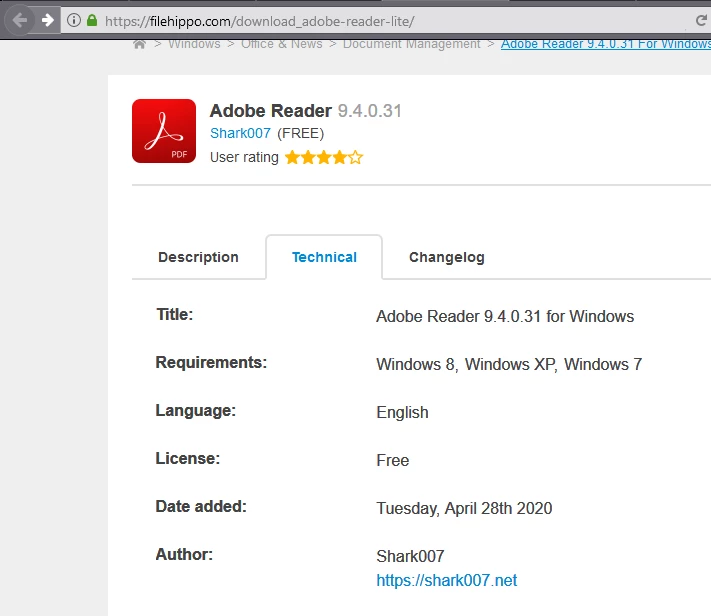Click the Adobe Reader PDF app icon
This screenshot has width=711, height=616.
(164, 131)
